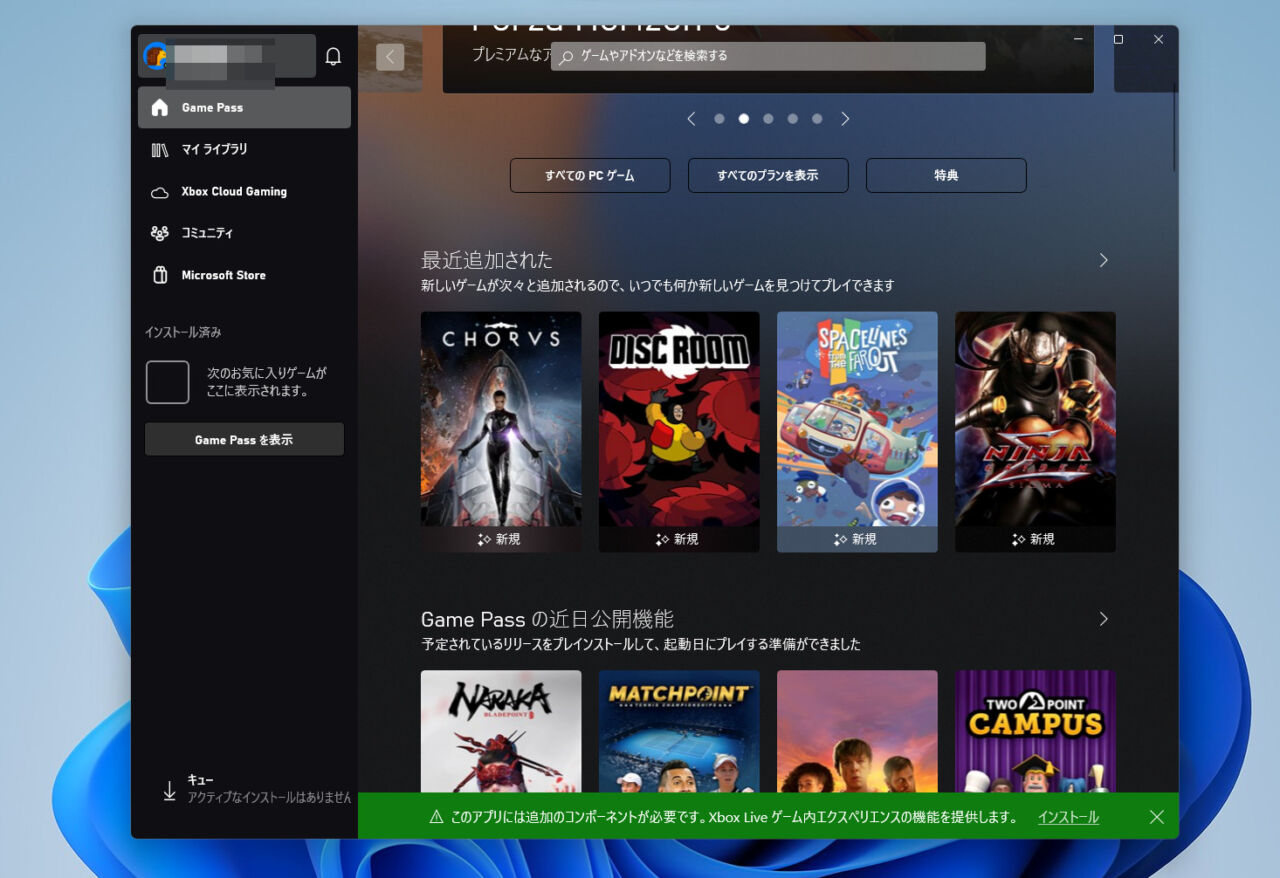Open the Ninja Gaiden game tile
This screenshot has width=1280, height=878.
coord(1035,432)
